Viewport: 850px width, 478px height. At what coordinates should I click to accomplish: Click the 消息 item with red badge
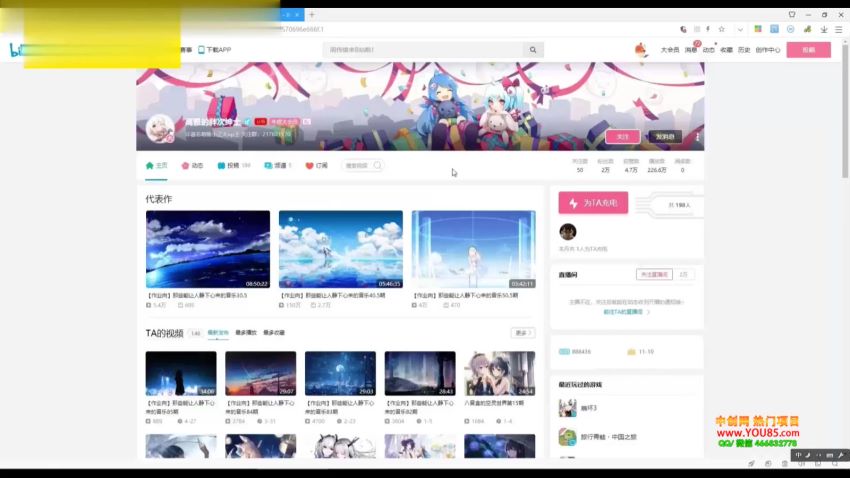tap(691, 49)
